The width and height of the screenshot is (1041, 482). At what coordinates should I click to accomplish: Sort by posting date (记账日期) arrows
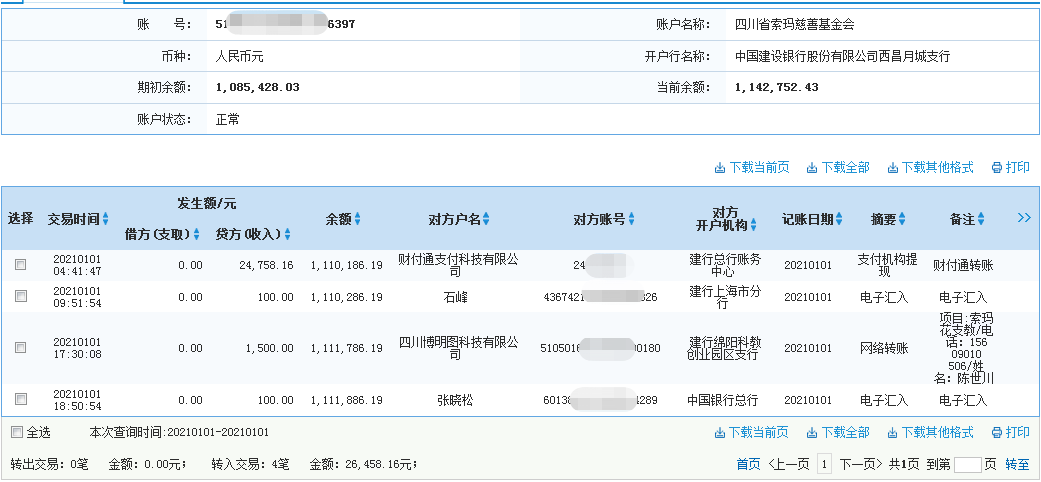(839, 219)
